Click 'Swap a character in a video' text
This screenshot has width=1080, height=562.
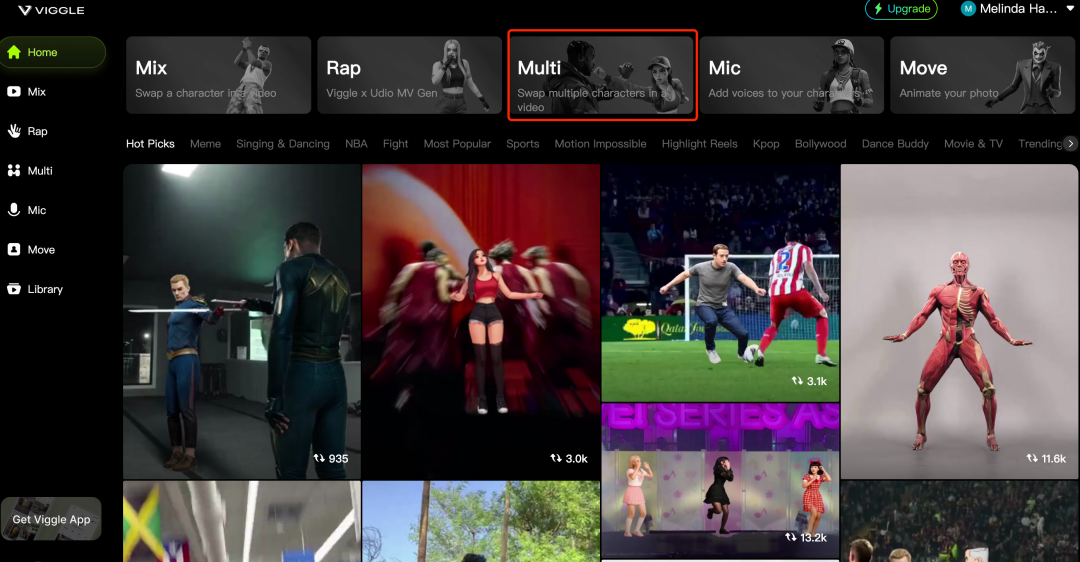coord(205,93)
